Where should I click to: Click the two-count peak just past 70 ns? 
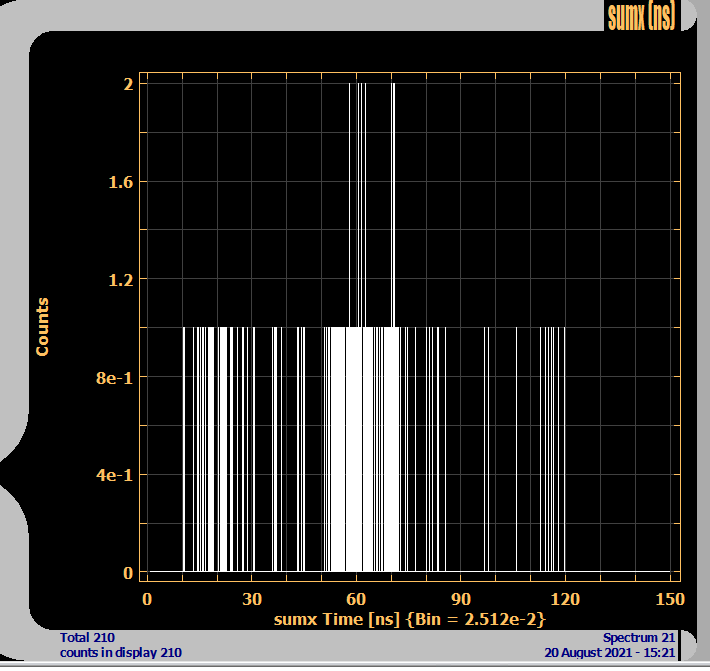tap(394, 200)
